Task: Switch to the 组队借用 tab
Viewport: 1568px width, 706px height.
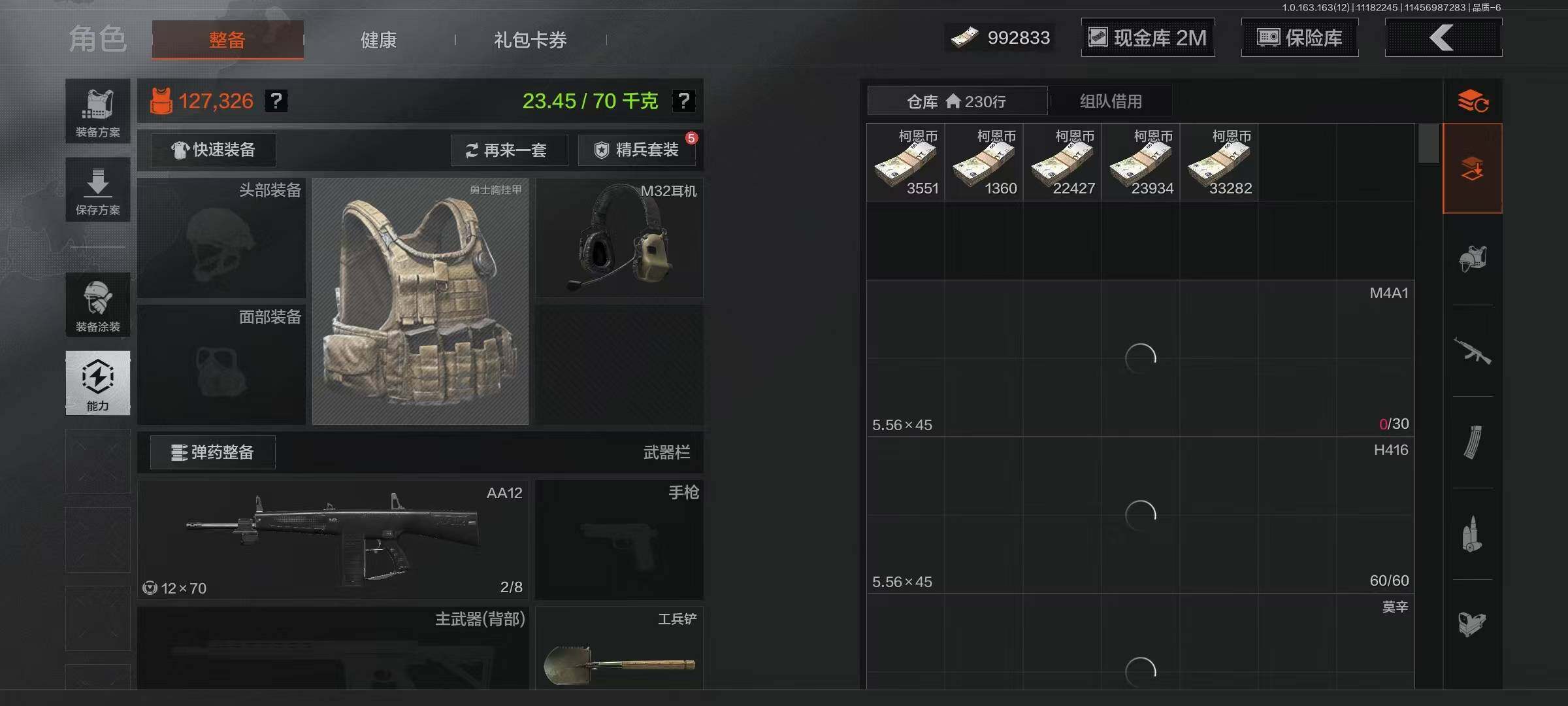Action: click(x=1111, y=101)
